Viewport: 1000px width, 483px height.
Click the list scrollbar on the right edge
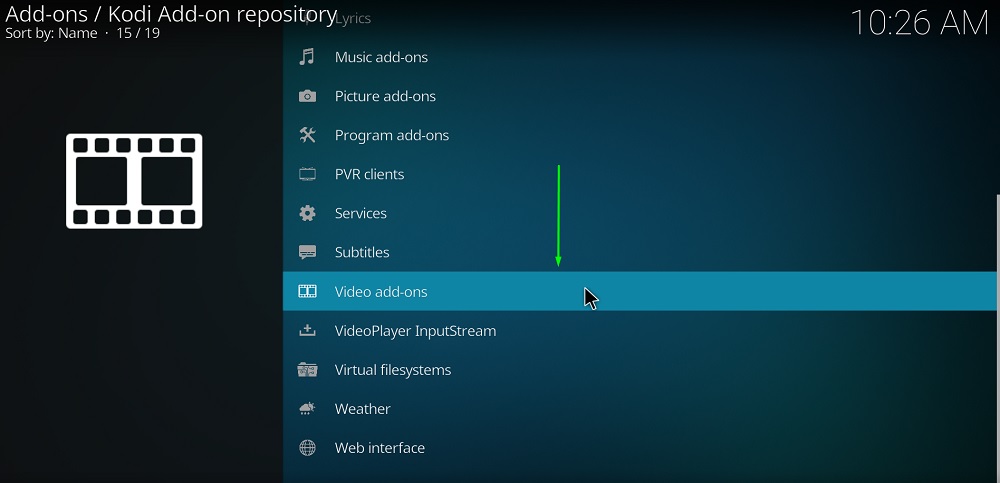pyautogui.click(x=997, y=338)
